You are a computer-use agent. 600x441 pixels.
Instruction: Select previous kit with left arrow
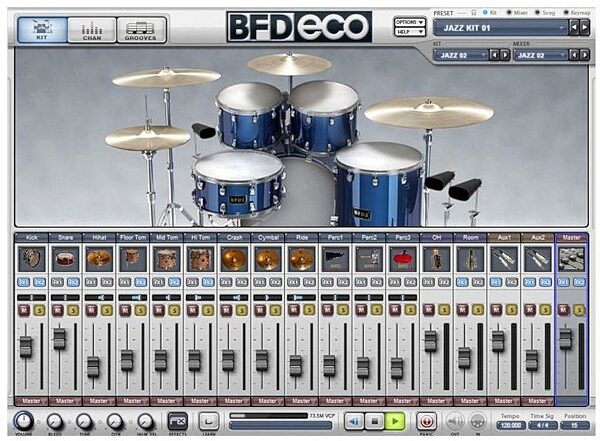click(494, 55)
